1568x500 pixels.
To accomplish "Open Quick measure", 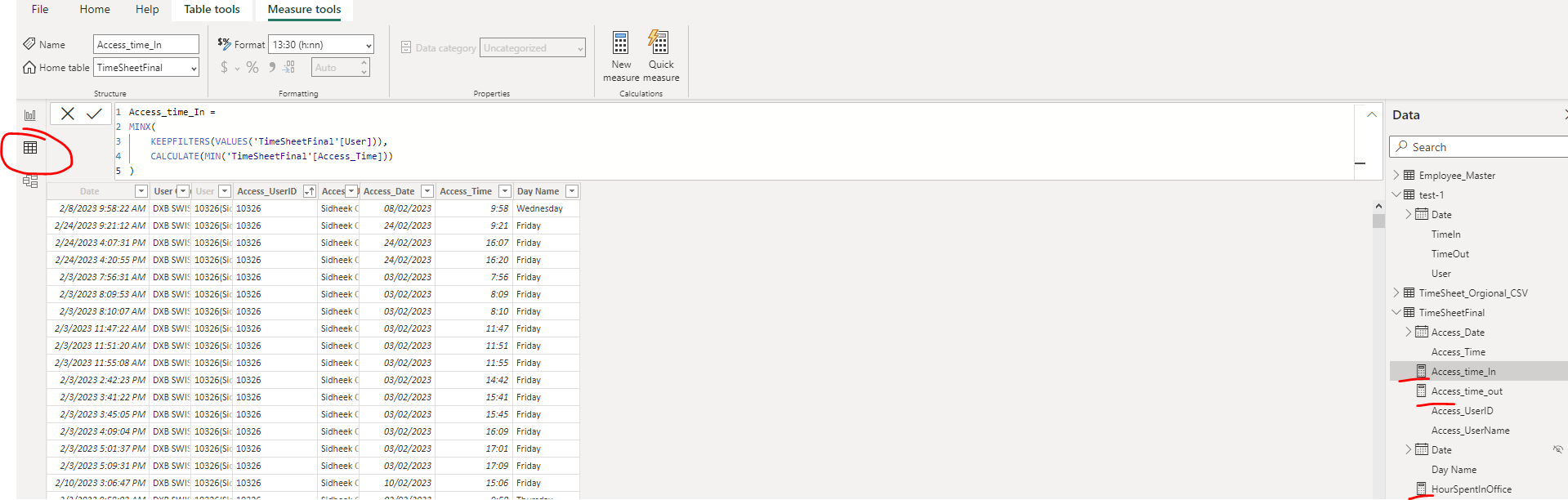I will point(661,56).
